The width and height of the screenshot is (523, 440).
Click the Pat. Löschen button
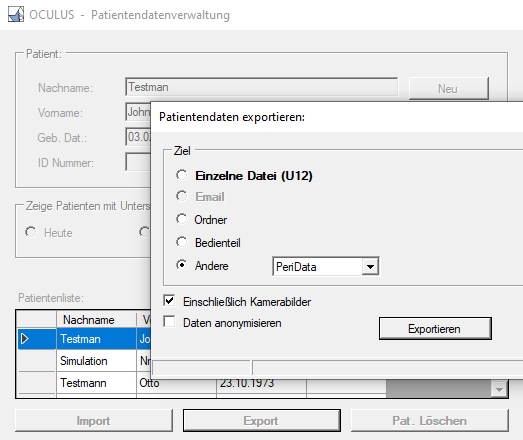430,421
